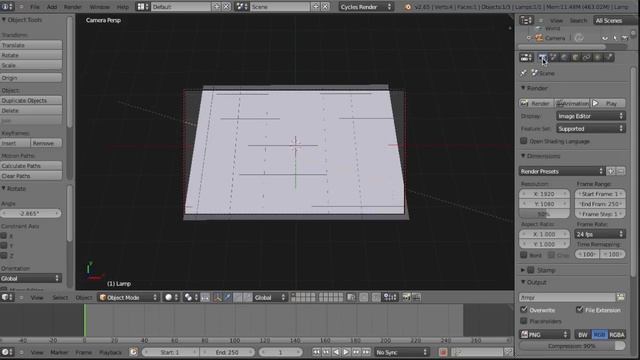Open the Feature Set Supported dropdown

tap(591, 129)
